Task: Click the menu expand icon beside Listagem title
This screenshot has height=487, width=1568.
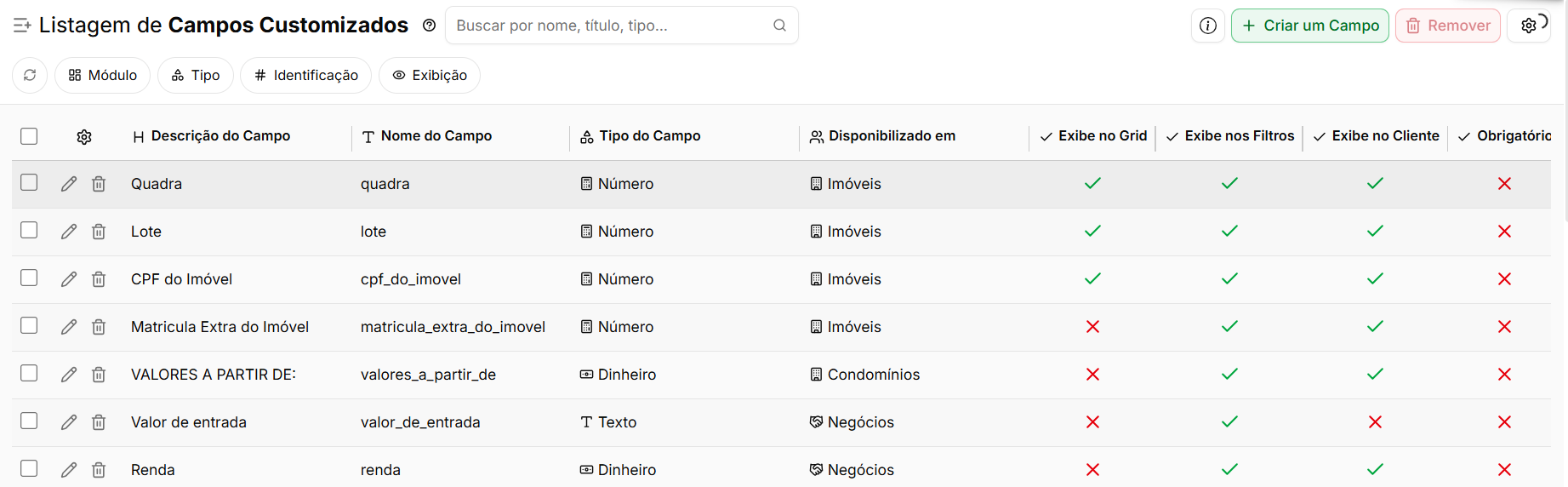Action: pyautogui.click(x=22, y=26)
